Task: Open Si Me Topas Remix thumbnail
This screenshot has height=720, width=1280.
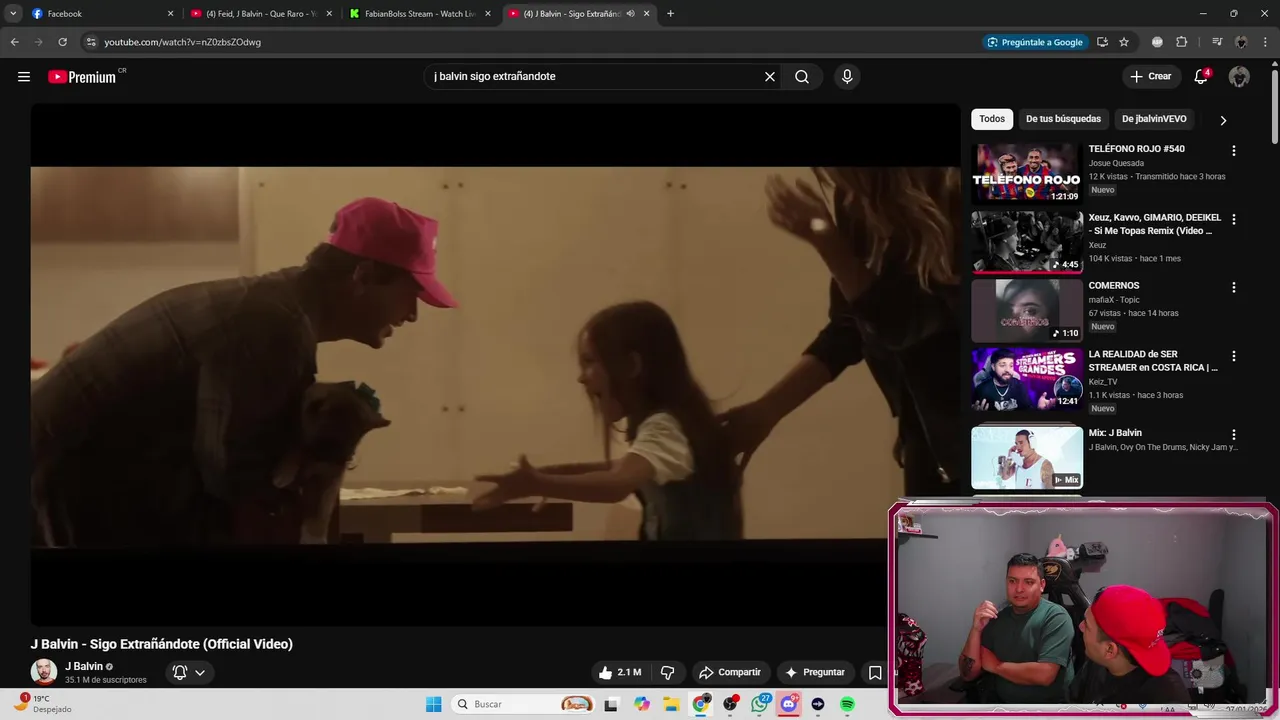Action: click(1027, 241)
